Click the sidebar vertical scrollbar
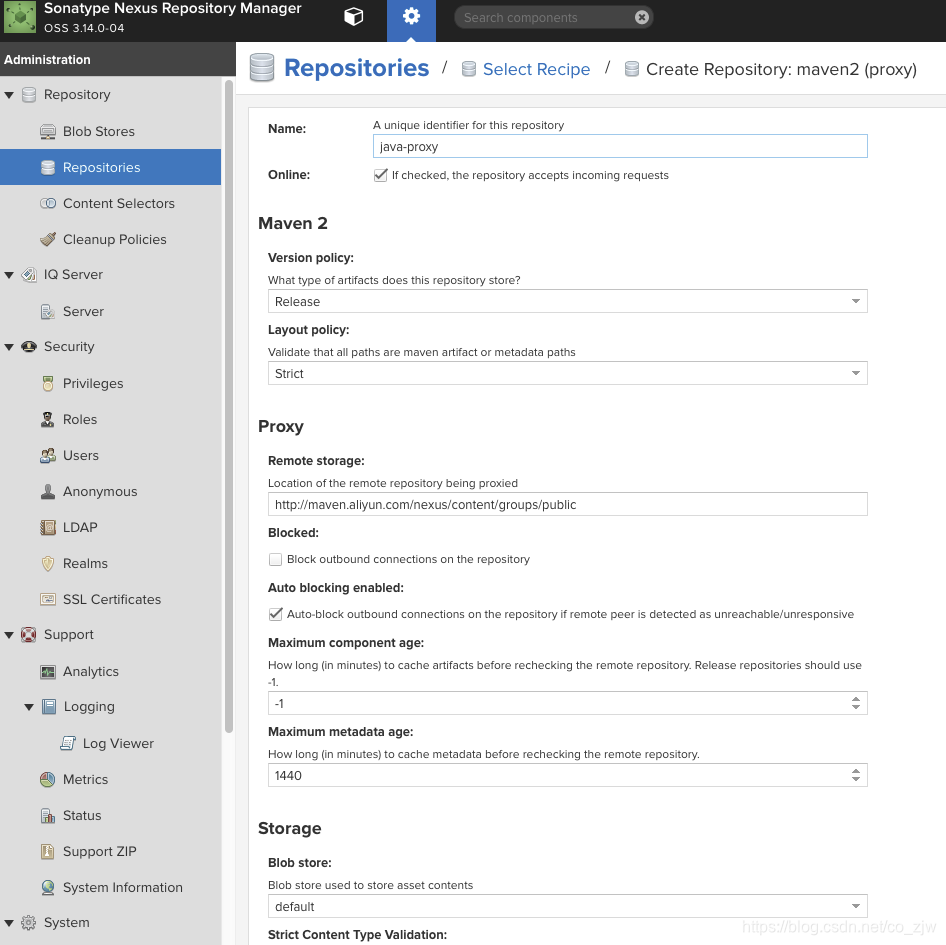The image size is (946, 945). point(229,406)
